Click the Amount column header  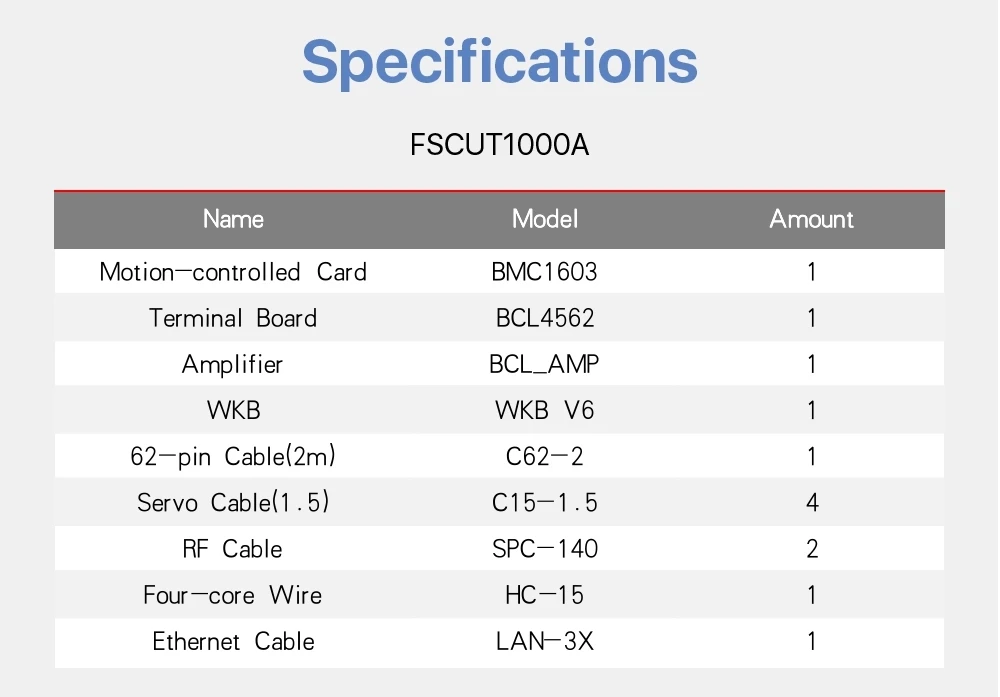click(x=811, y=219)
